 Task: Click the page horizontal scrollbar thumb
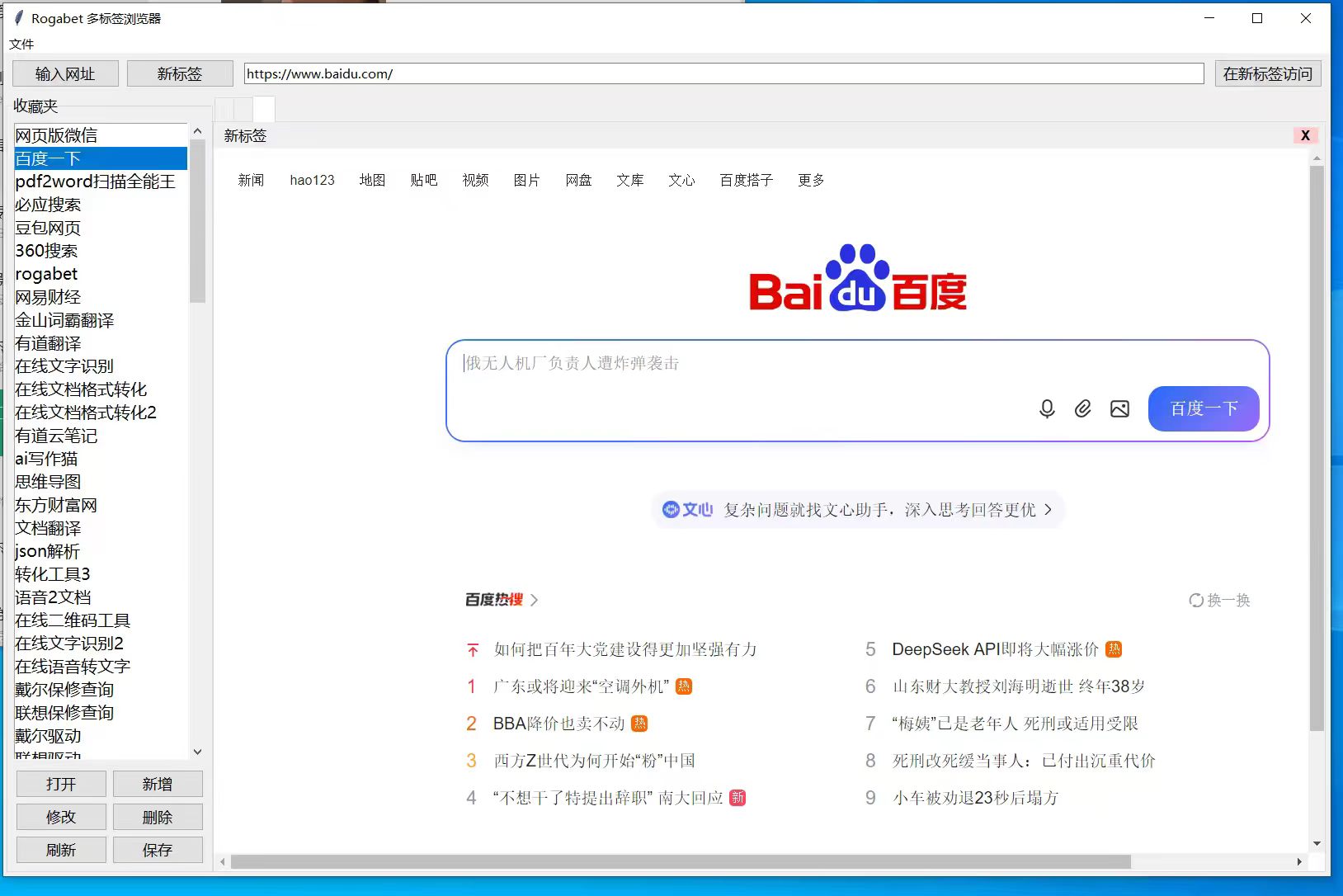point(681,861)
